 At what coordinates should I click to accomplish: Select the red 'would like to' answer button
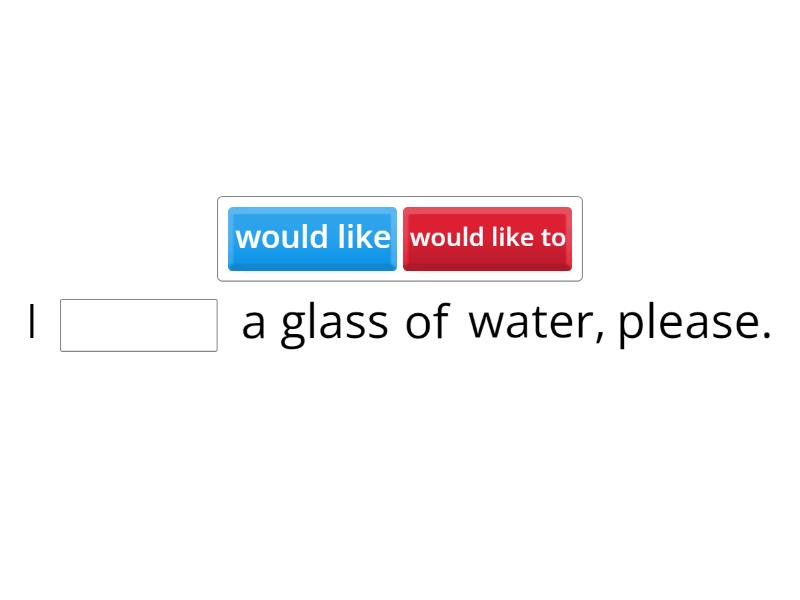point(488,237)
